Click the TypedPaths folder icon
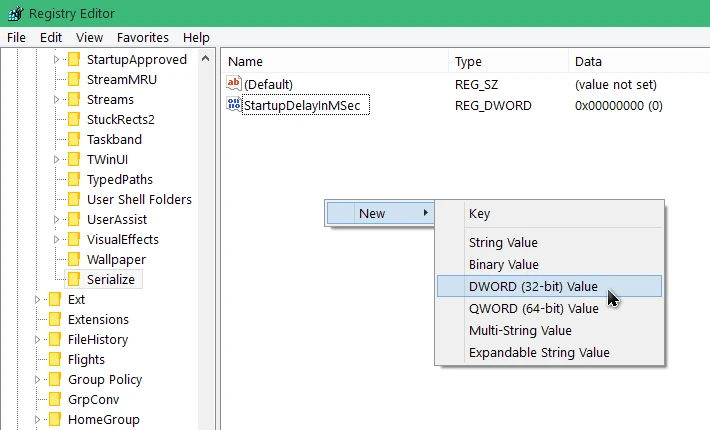The image size is (710, 430). pyautogui.click(x=74, y=179)
